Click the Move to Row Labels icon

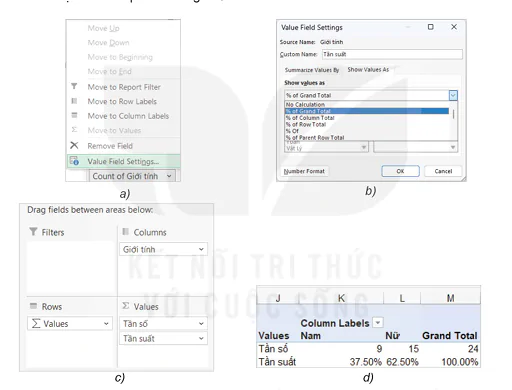(x=74, y=101)
